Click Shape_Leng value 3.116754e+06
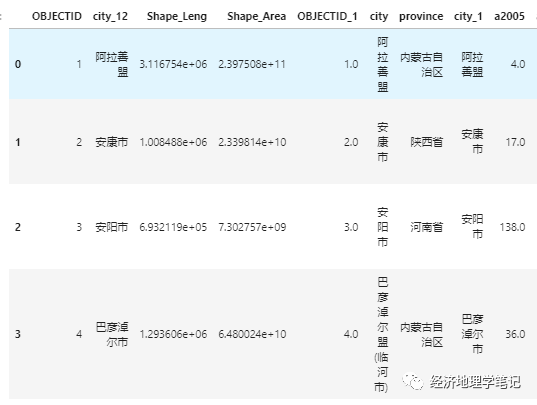This screenshot has width=537, height=405. point(173,64)
